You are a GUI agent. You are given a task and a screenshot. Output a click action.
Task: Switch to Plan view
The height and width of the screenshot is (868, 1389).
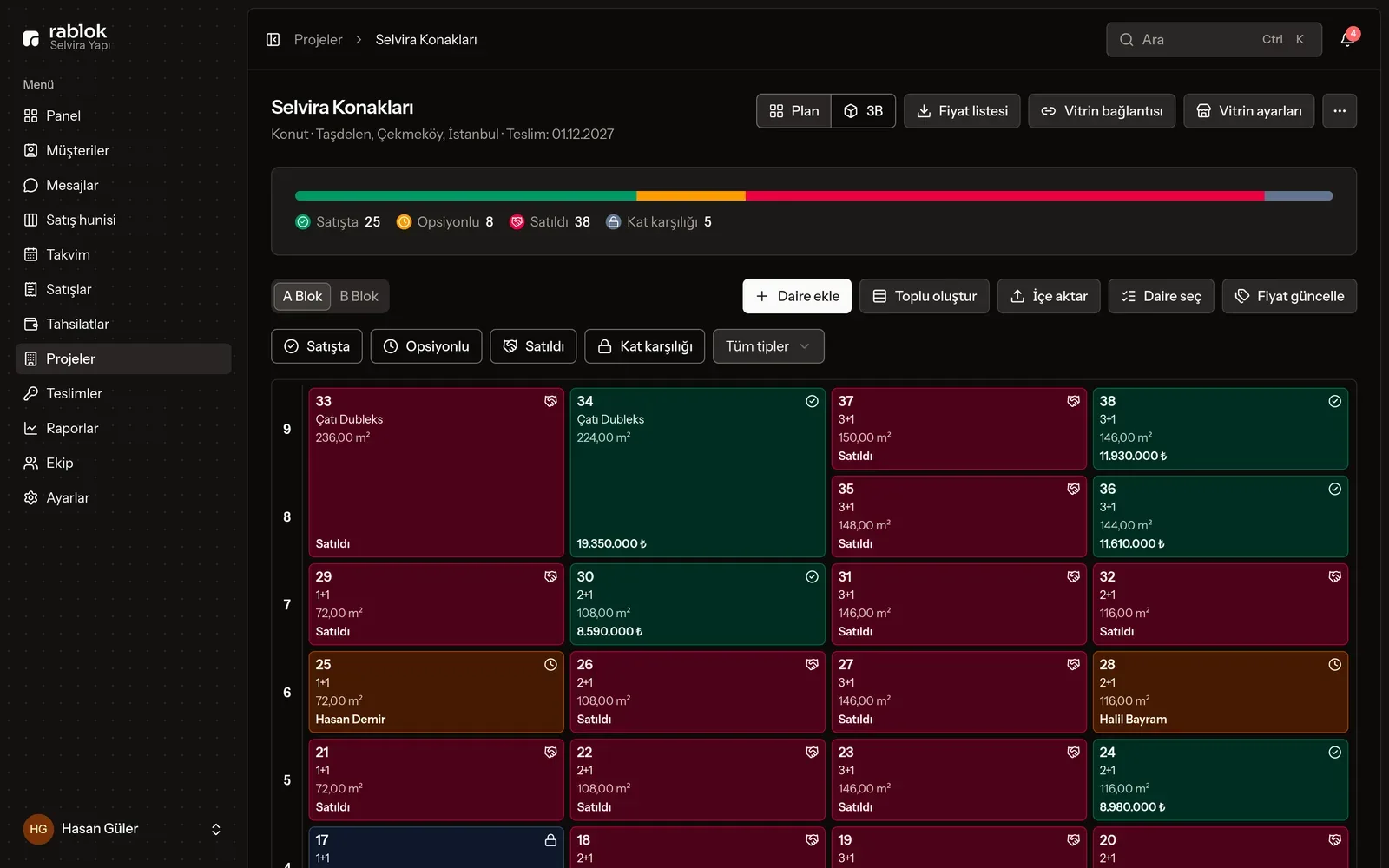pos(793,111)
